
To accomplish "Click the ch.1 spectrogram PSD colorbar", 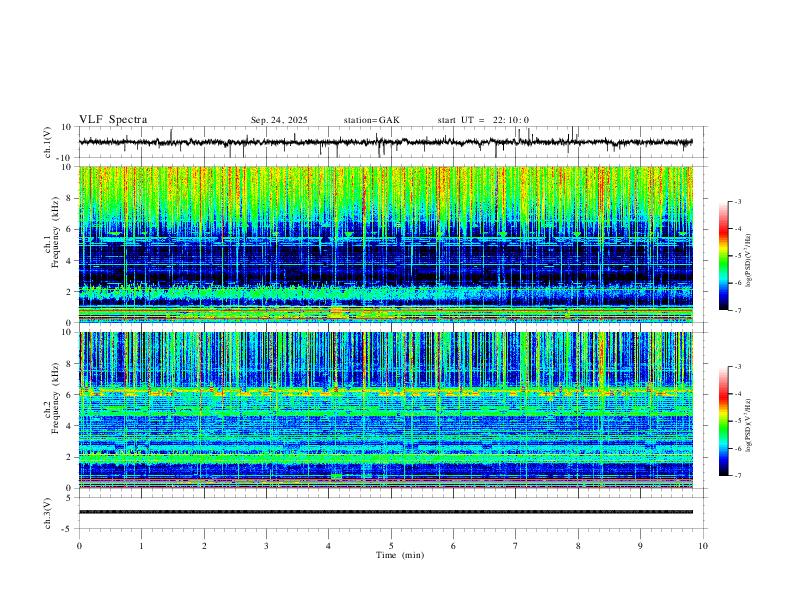I will 724,256.
